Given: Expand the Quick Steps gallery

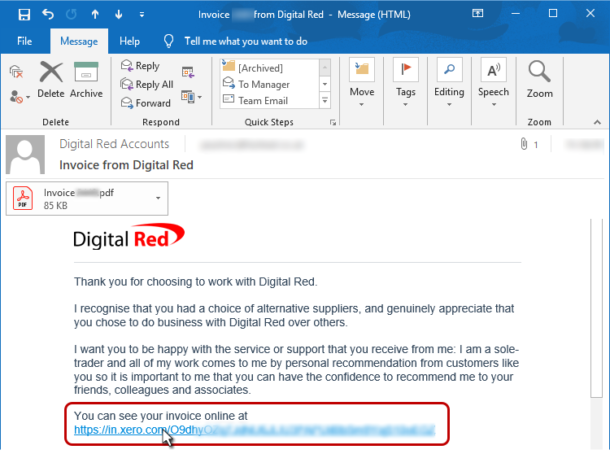Looking at the screenshot, I should (325, 101).
